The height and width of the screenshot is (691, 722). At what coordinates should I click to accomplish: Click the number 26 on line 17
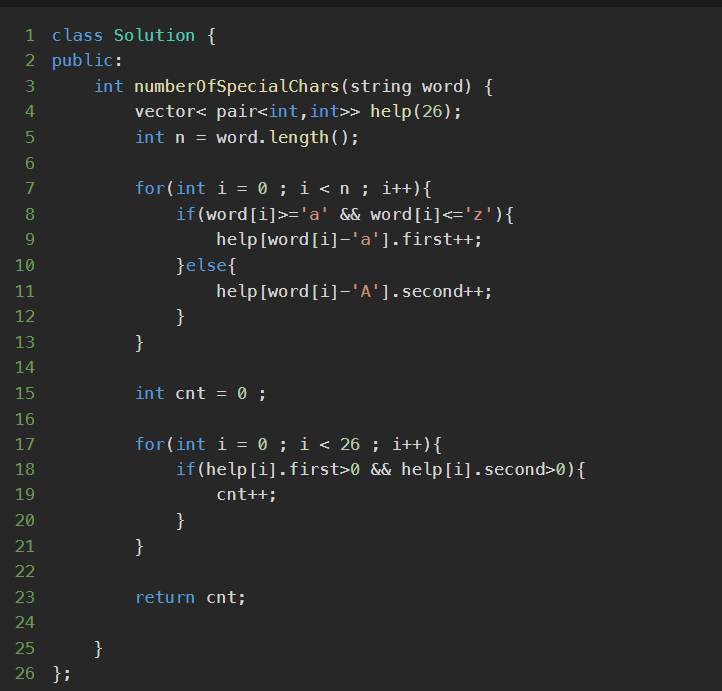pos(350,444)
